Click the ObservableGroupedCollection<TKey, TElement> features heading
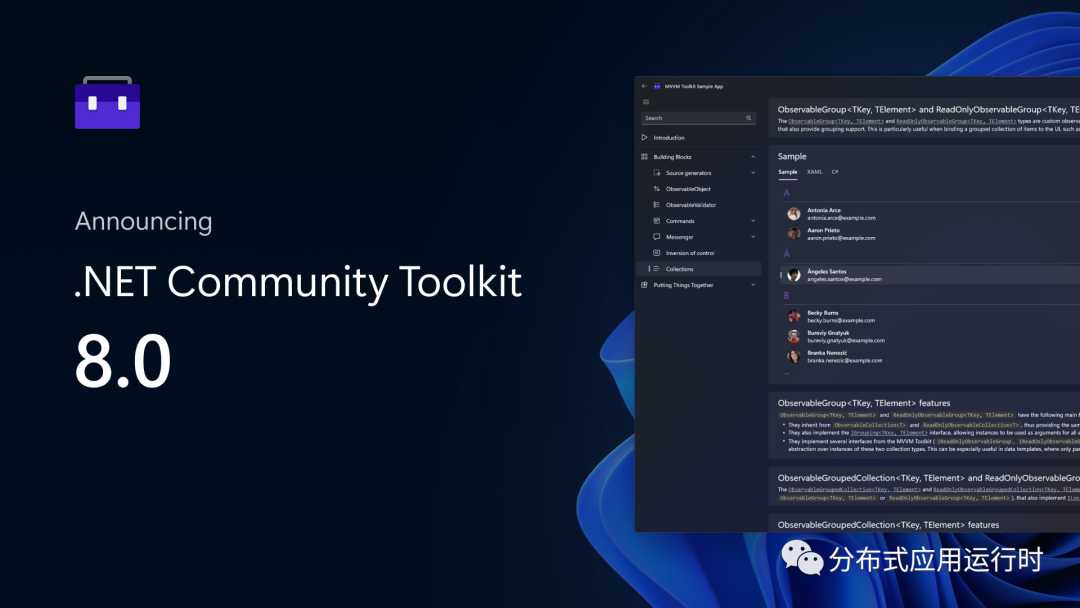 pos(889,525)
